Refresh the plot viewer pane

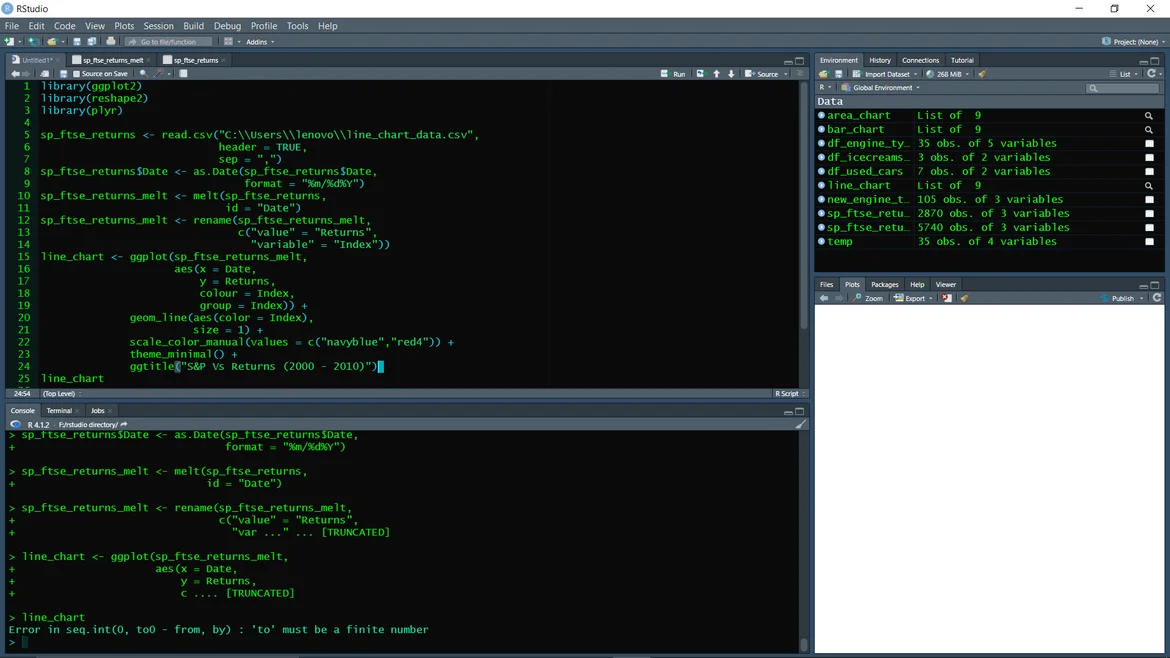coord(1157,298)
